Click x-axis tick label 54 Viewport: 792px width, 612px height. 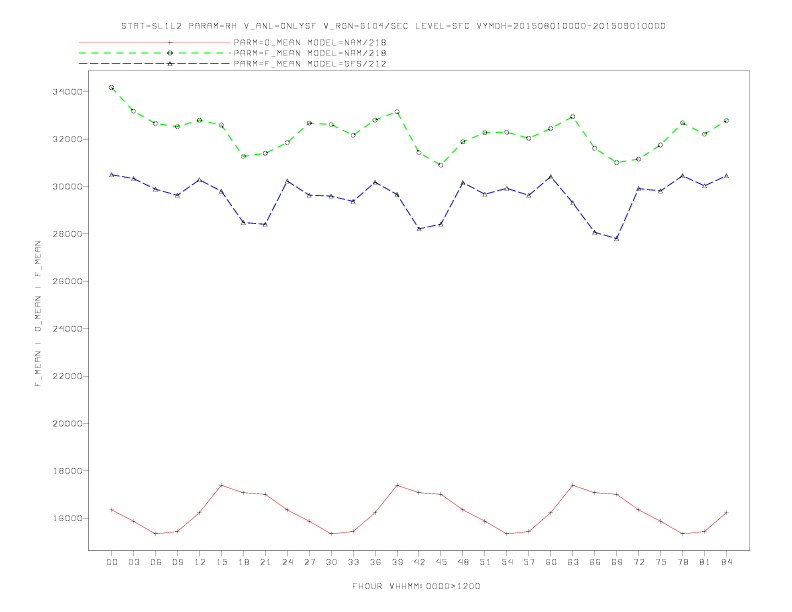point(507,562)
